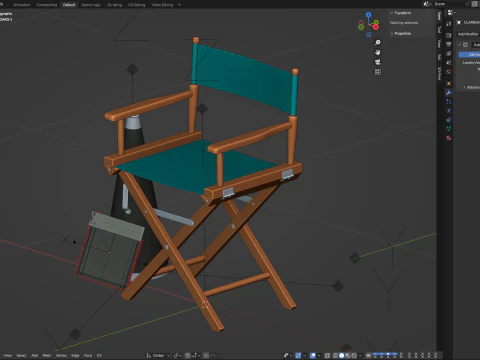Click the scene browse icon beside the Scene field
Image resolution: width=480 pixels, height=360 pixels.
pos(427,4)
